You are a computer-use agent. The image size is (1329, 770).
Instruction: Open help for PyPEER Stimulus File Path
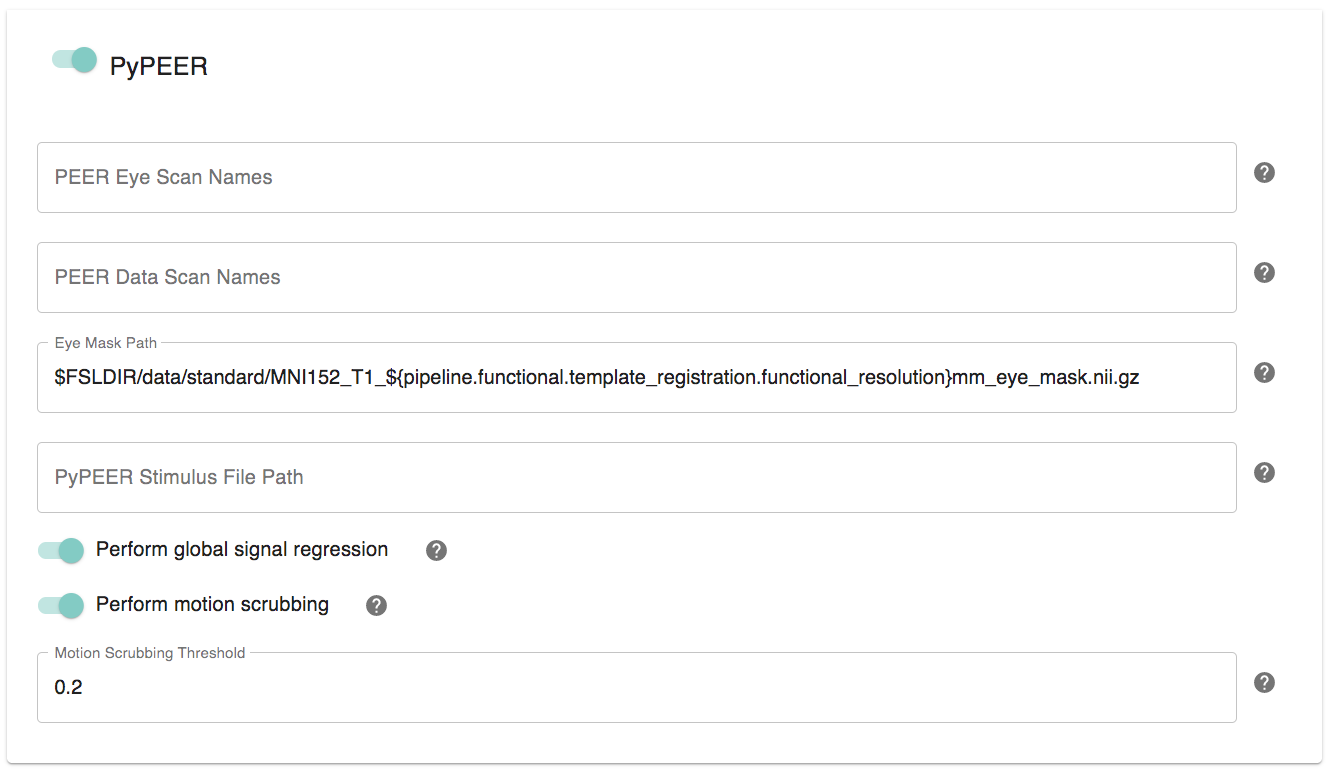(x=1263, y=472)
